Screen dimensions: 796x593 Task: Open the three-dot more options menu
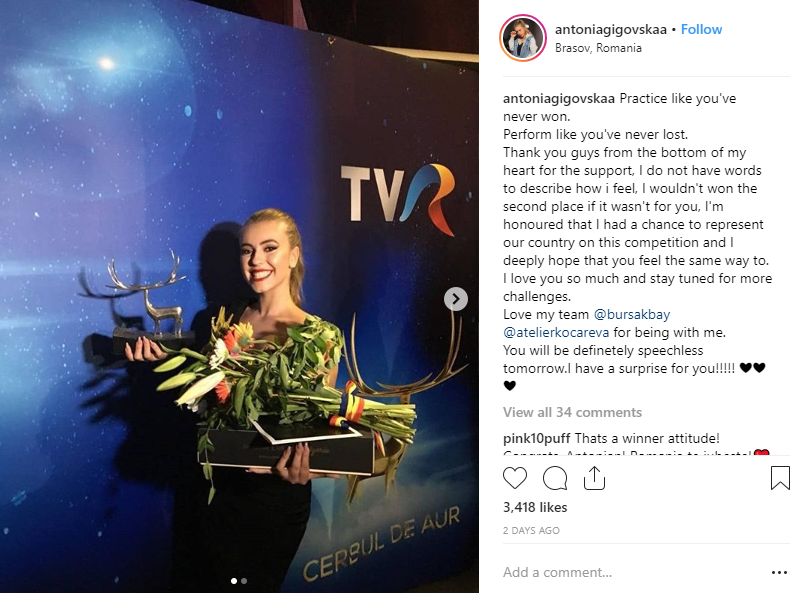tap(779, 573)
